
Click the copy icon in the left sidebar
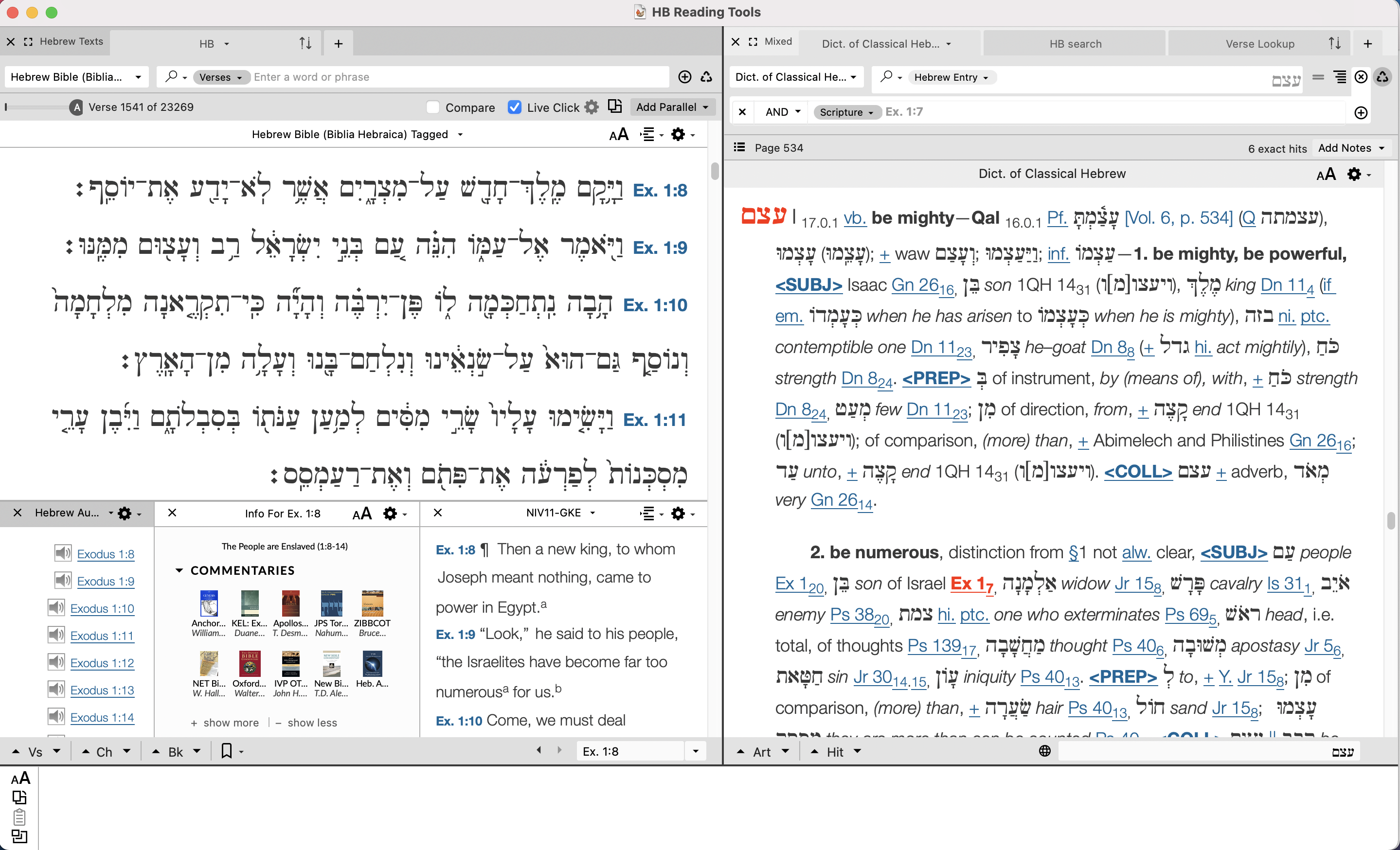click(x=20, y=797)
